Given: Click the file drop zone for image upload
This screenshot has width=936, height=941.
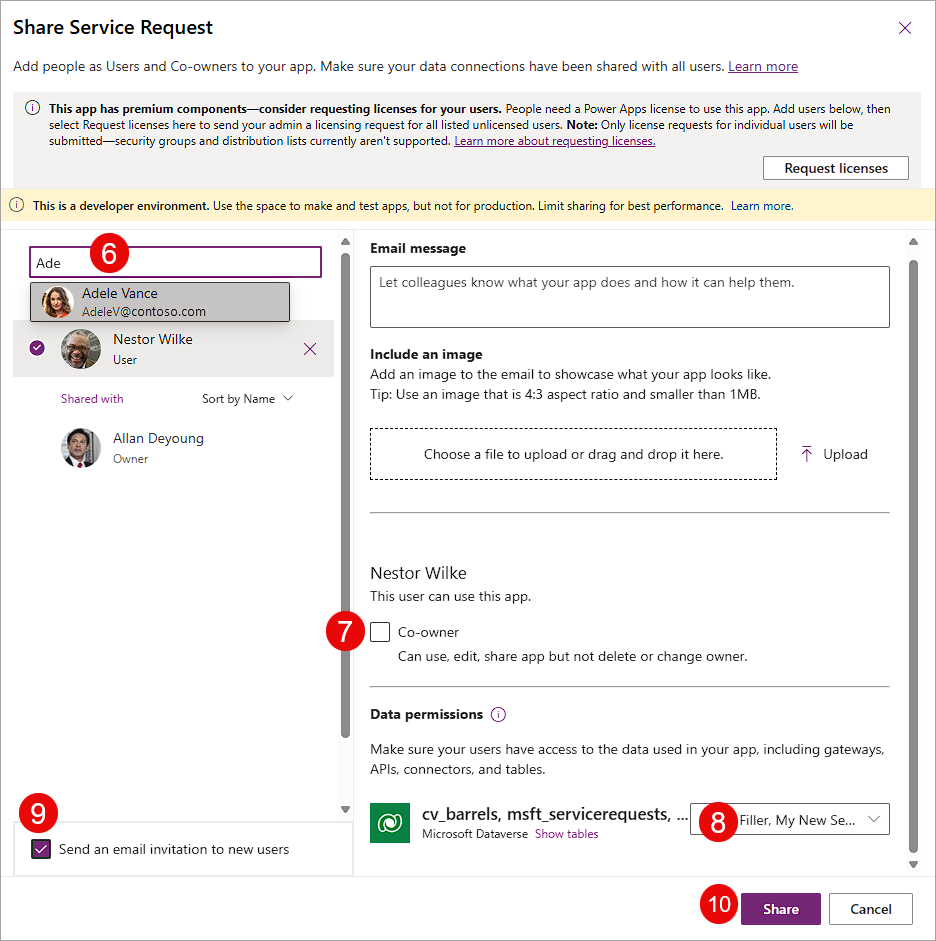Looking at the screenshot, I should tap(573, 454).
